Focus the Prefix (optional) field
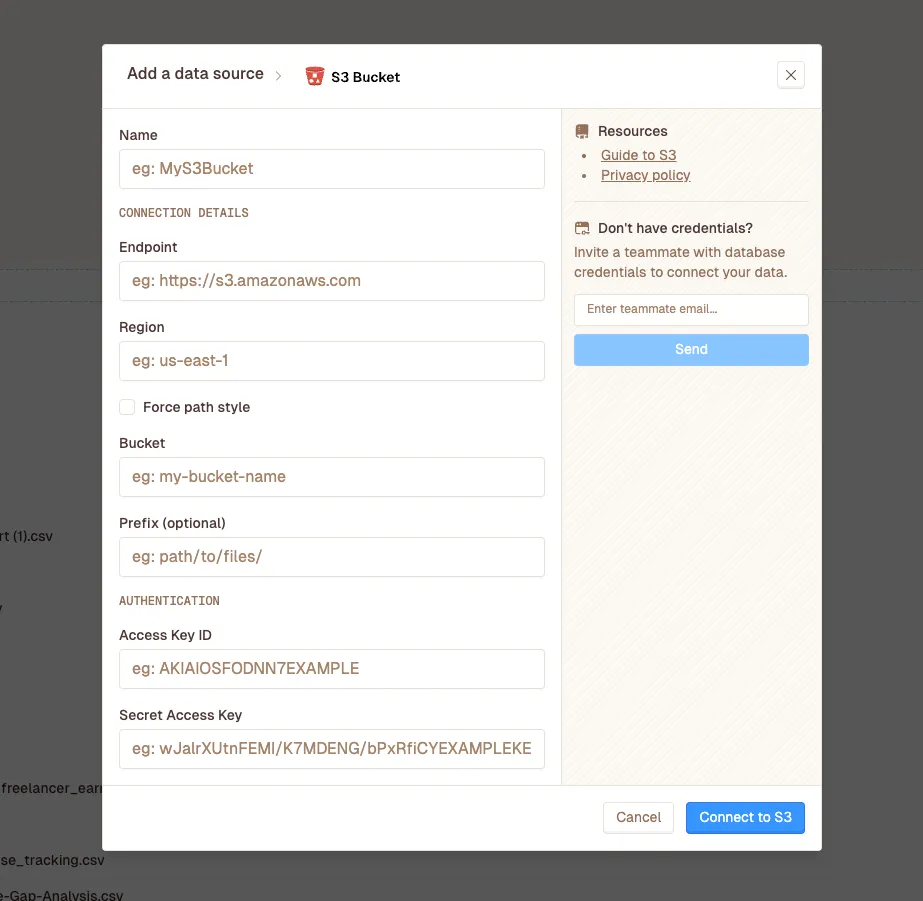The height and width of the screenshot is (901, 923). (331, 557)
